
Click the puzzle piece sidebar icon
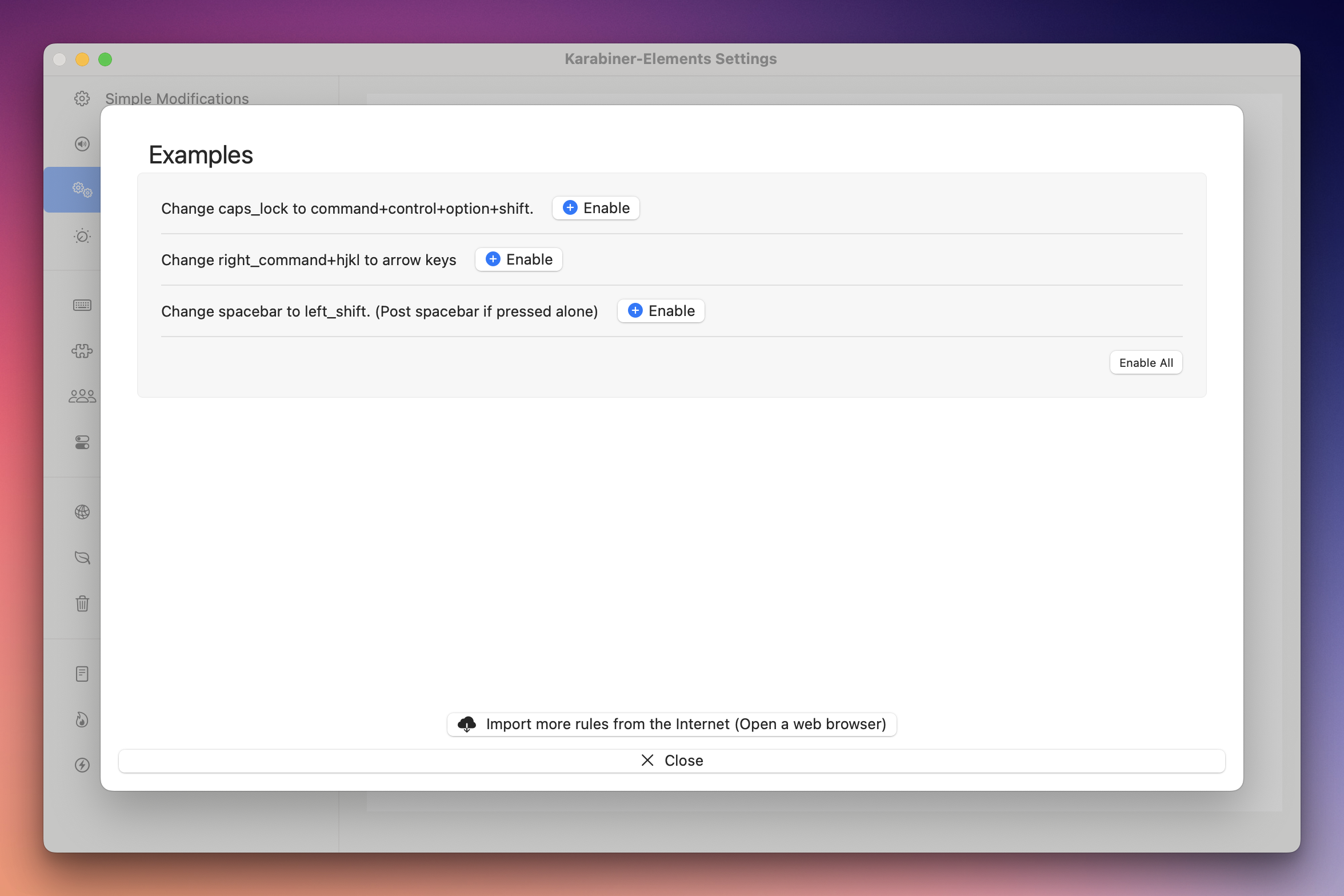tap(82, 351)
